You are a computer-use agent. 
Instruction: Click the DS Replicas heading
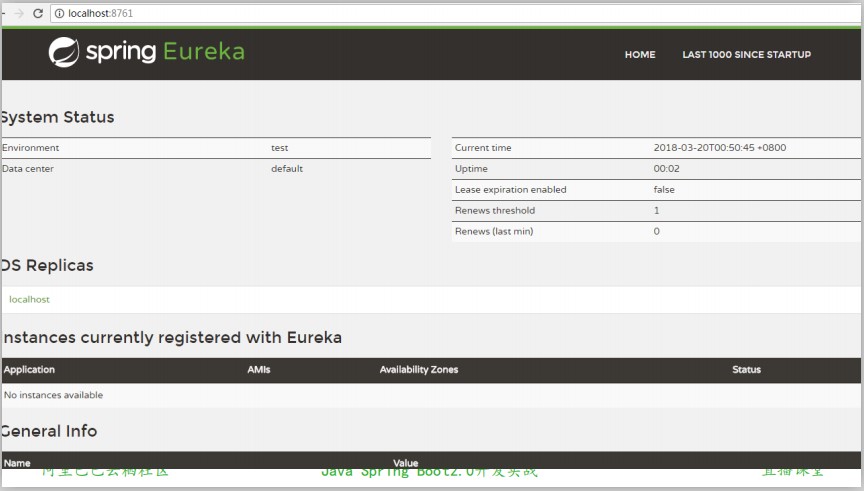[x=47, y=265]
